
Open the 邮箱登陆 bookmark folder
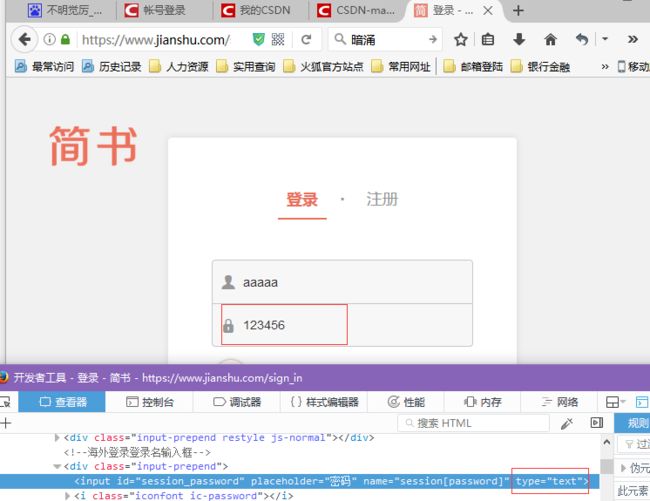pyautogui.click(x=473, y=66)
